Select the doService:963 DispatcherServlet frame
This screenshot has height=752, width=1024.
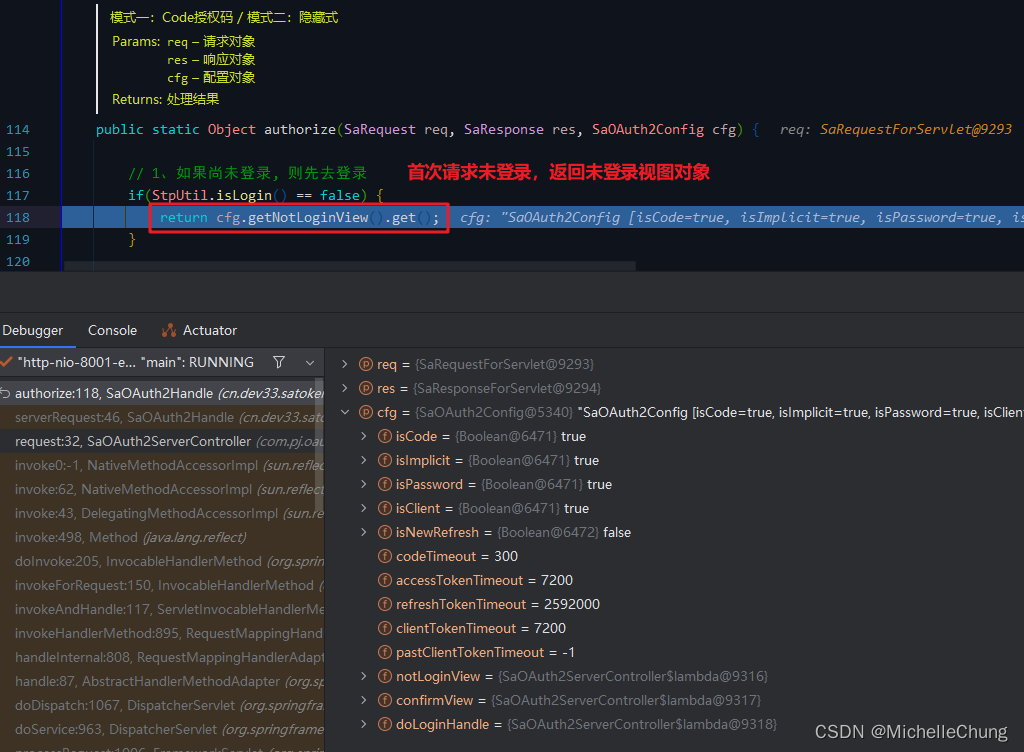point(161,729)
